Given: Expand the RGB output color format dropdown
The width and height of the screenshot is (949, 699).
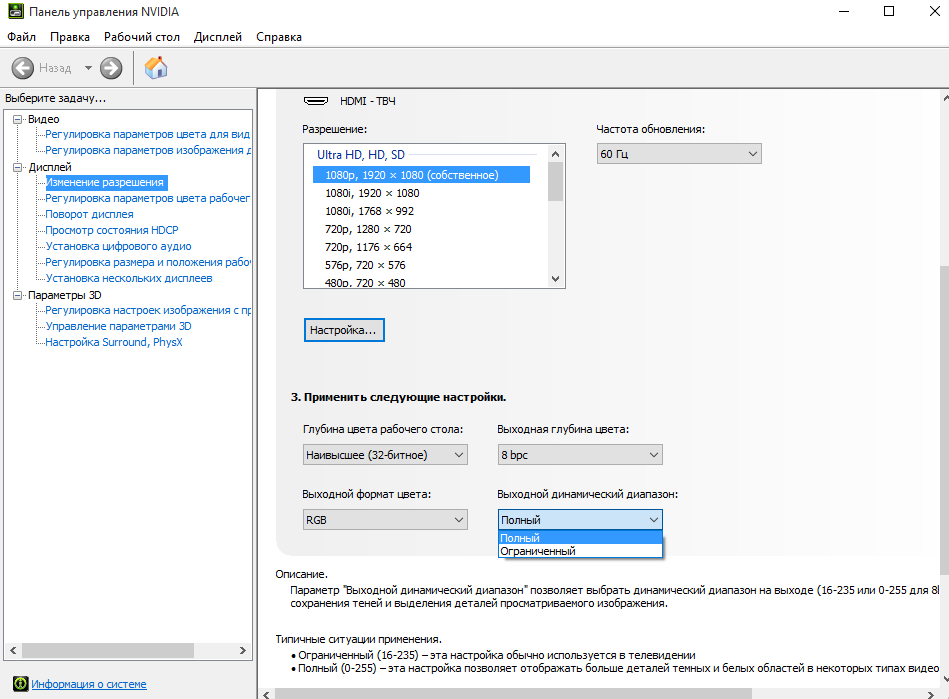Looking at the screenshot, I should [385, 519].
